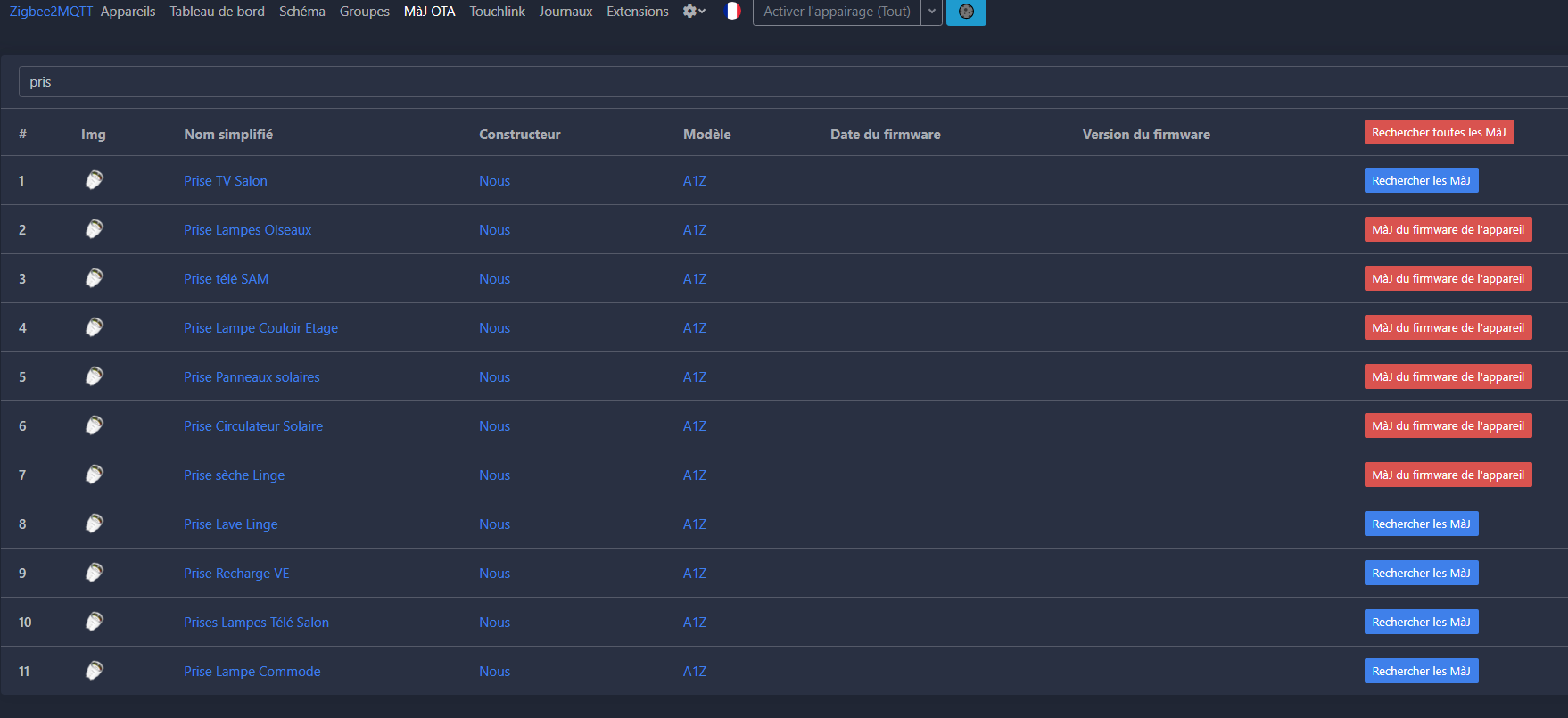Open Prises Lampes Télé Salon device link

click(256, 622)
